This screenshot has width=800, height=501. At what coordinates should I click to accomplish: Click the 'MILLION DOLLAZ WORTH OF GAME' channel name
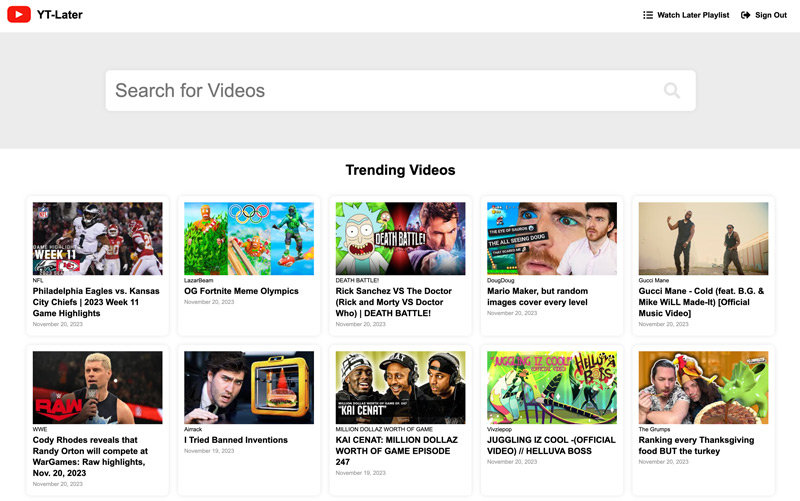pos(384,429)
